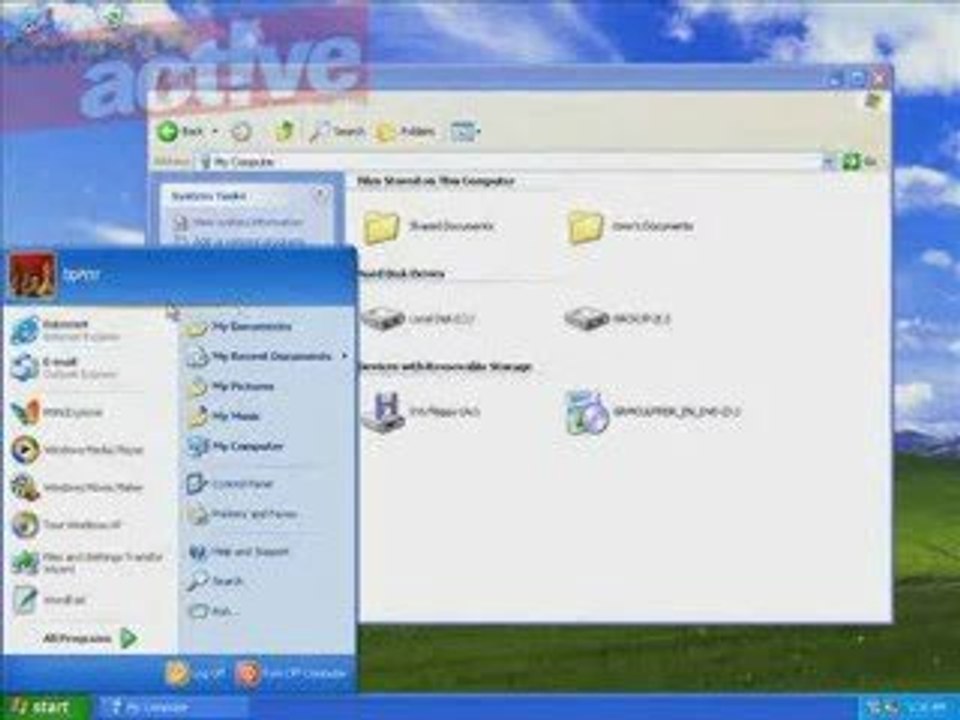This screenshot has height=720, width=960.
Task: Select the Shared Documents folder
Action: [x=429, y=227]
